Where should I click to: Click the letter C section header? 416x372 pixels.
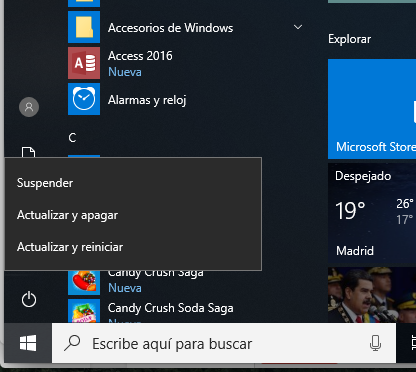[x=72, y=138]
